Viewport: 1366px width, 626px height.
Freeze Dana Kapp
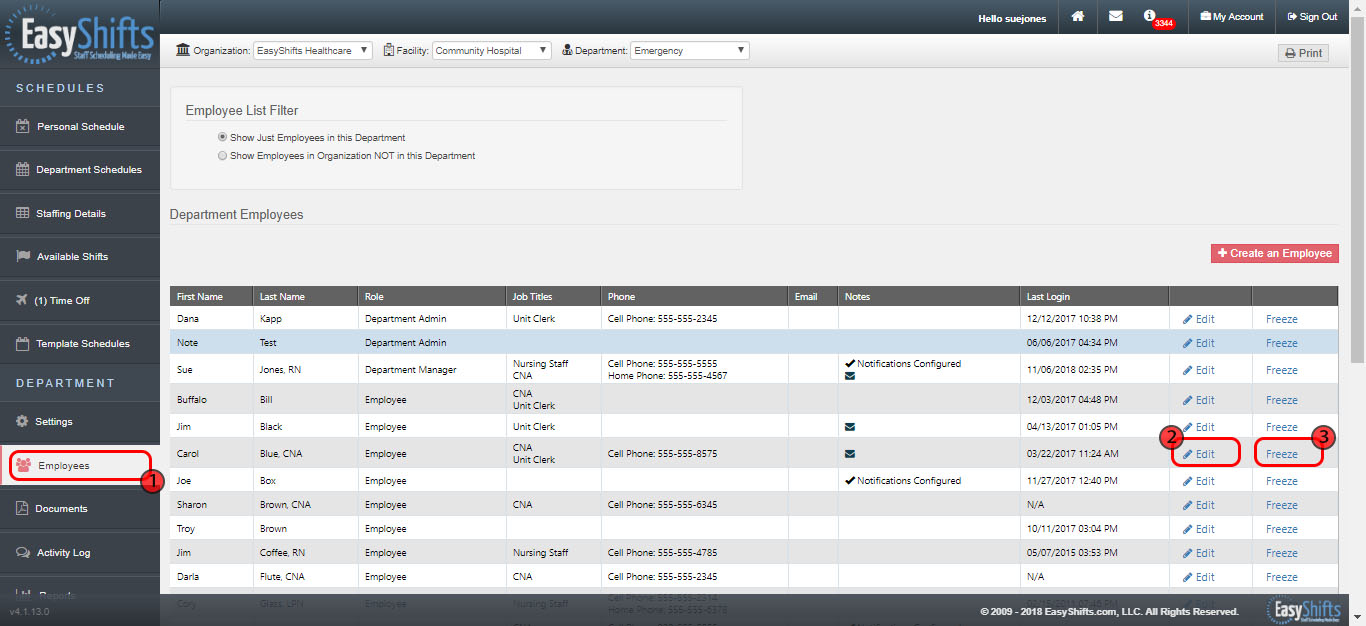tap(1282, 319)
